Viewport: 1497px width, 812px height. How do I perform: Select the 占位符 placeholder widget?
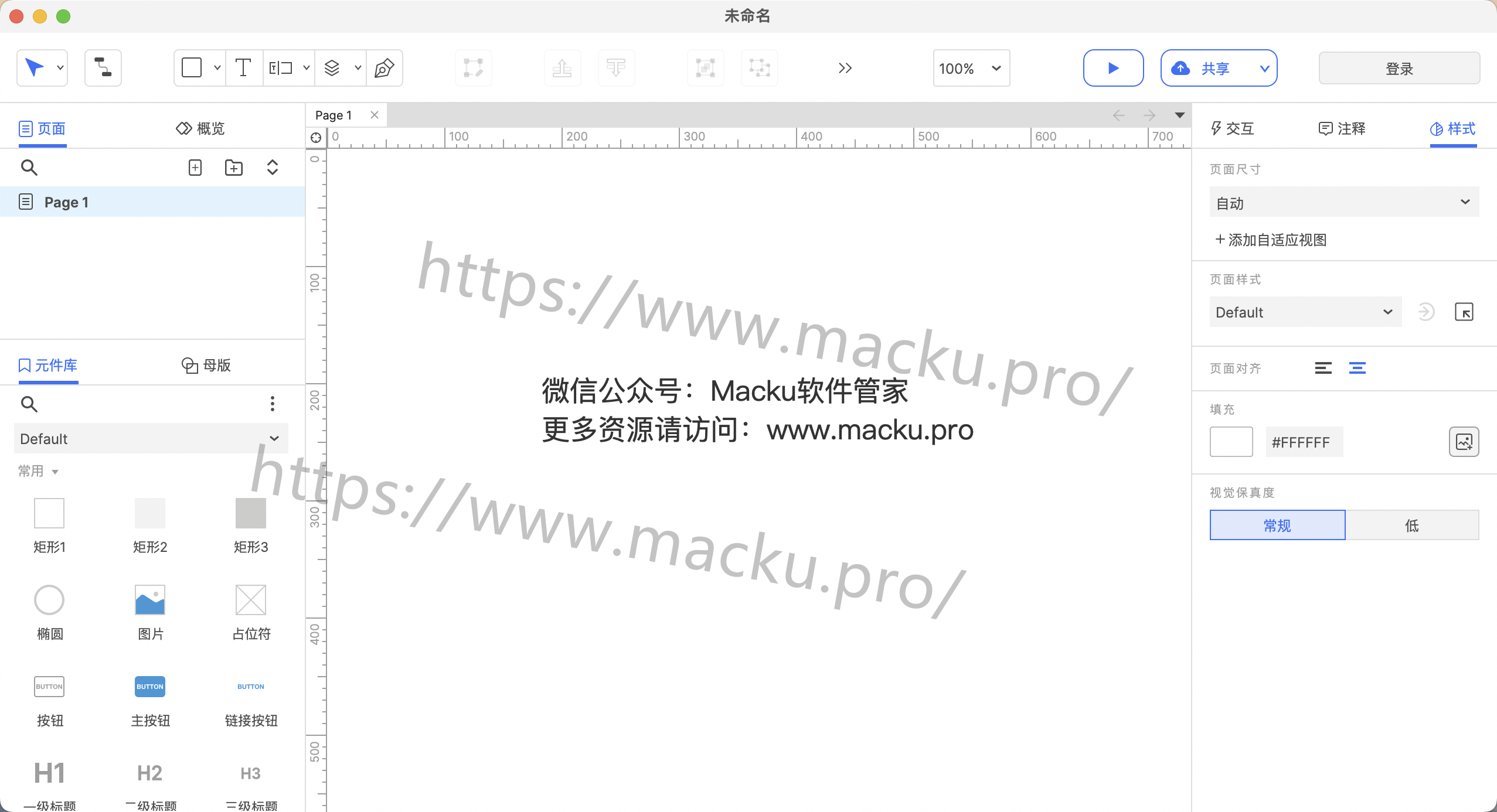coord(251,612)
